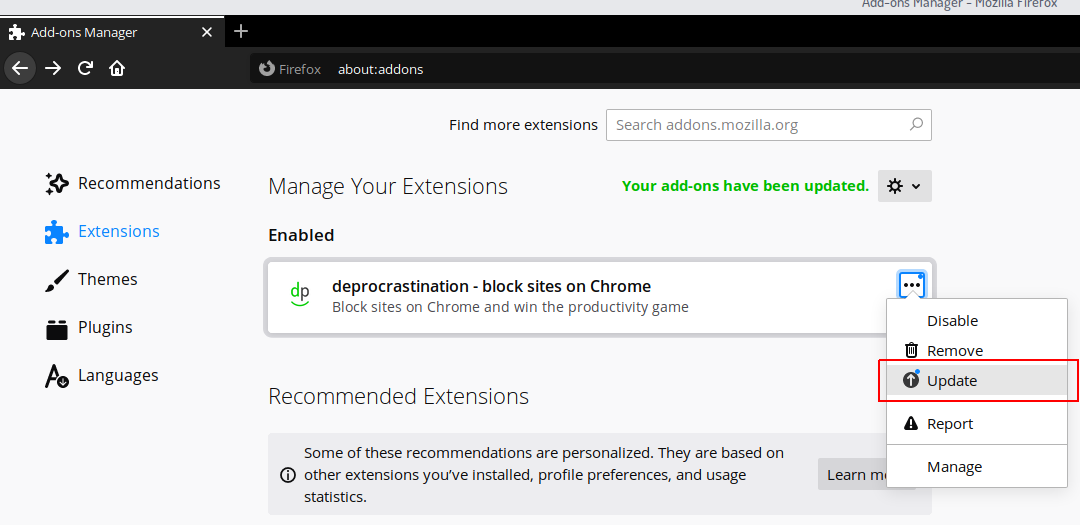Click the Forward navigation arrow
This screenshot has width=1080, height=525.
click(53, 68)
